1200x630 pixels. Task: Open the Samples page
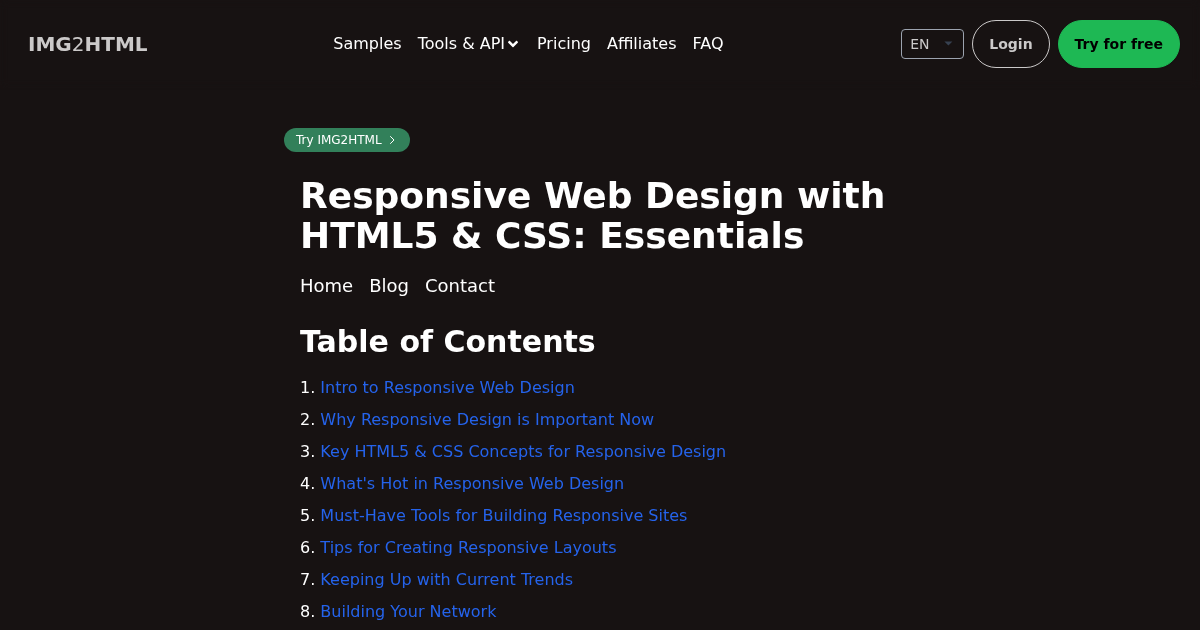[x=367, y=44]
